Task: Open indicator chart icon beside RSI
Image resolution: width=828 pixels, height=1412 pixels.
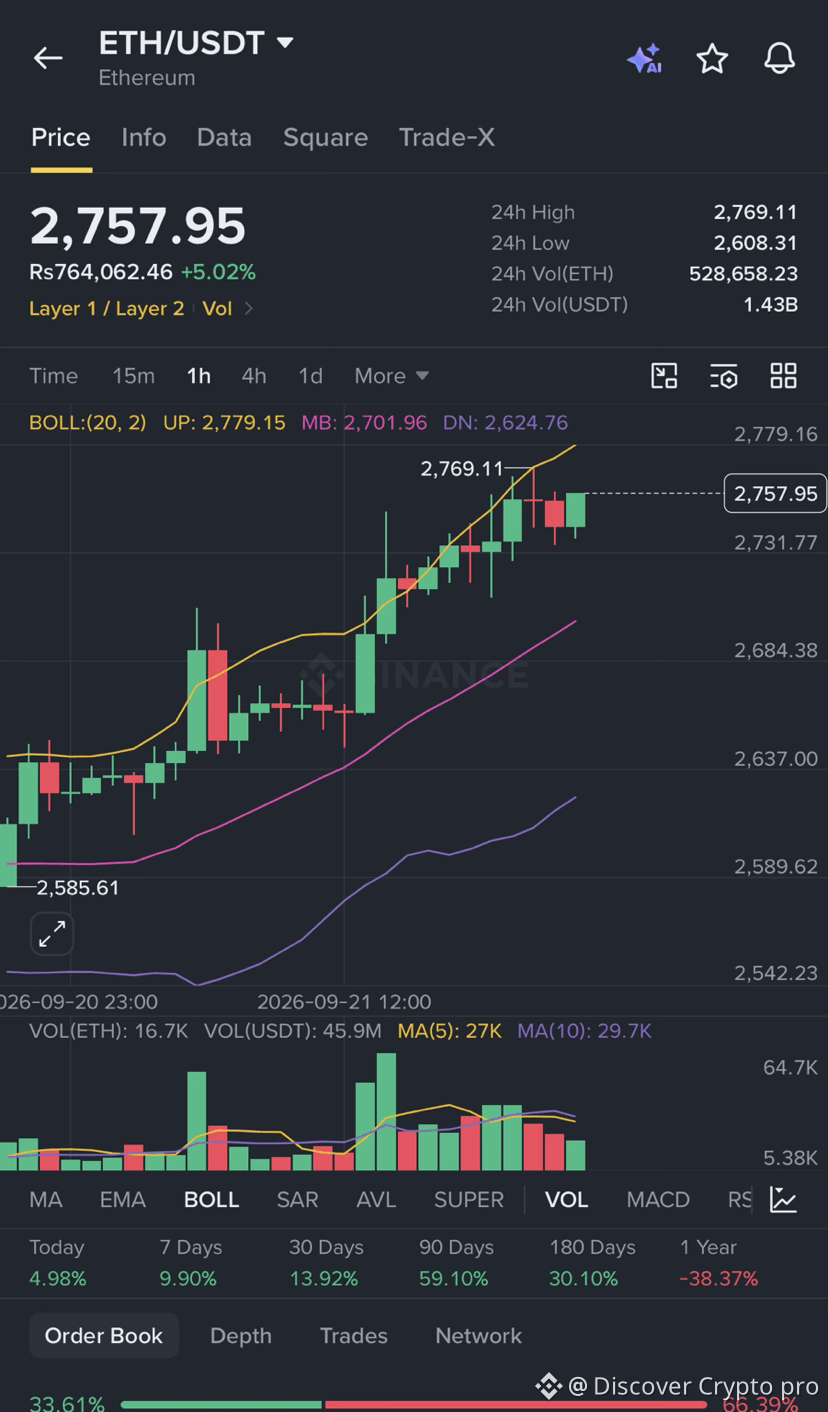Action: pyautogui.click(x=783, y=1200)
